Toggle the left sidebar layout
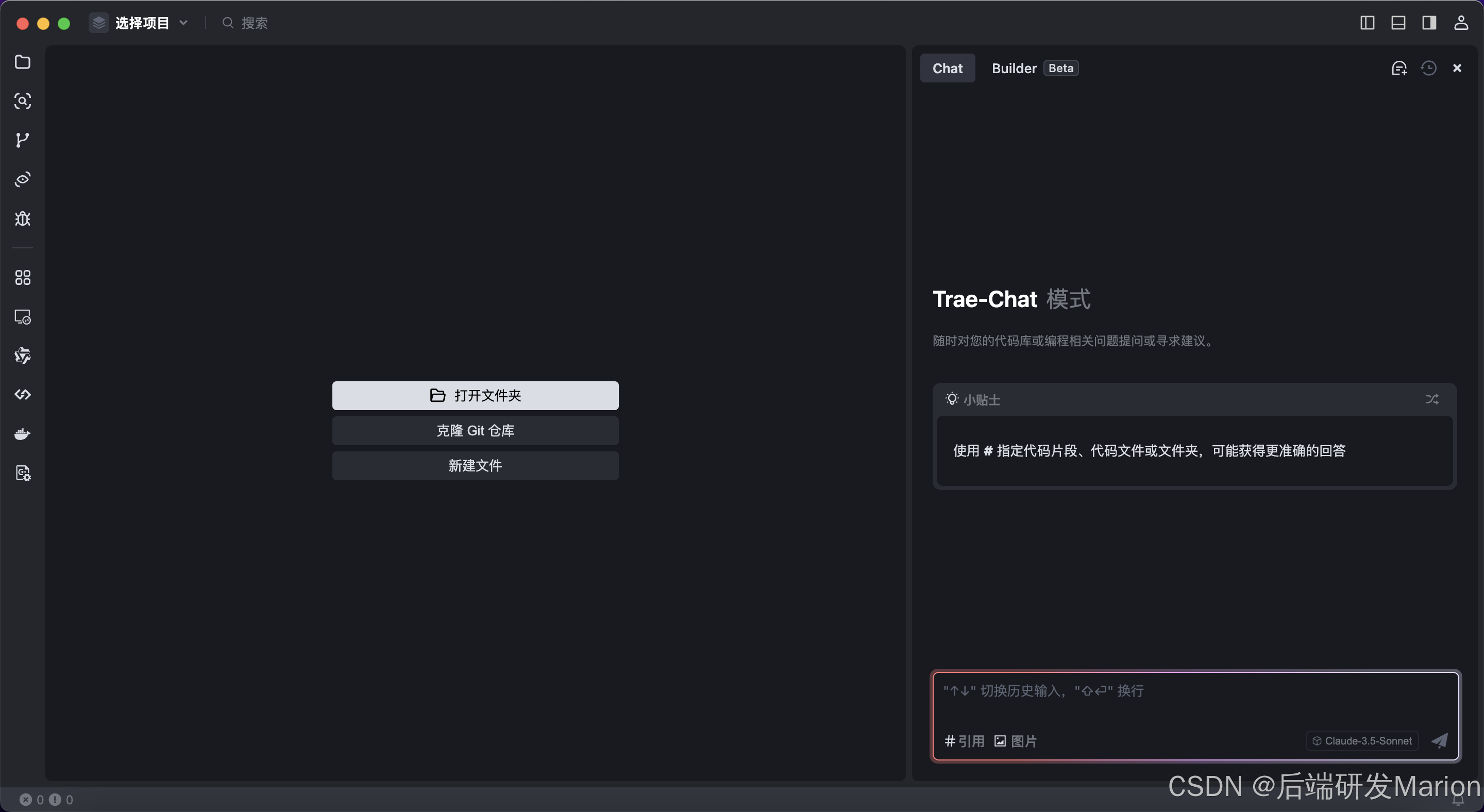The height and width of the screenshot is (812, 1484). click(1367, 23)
